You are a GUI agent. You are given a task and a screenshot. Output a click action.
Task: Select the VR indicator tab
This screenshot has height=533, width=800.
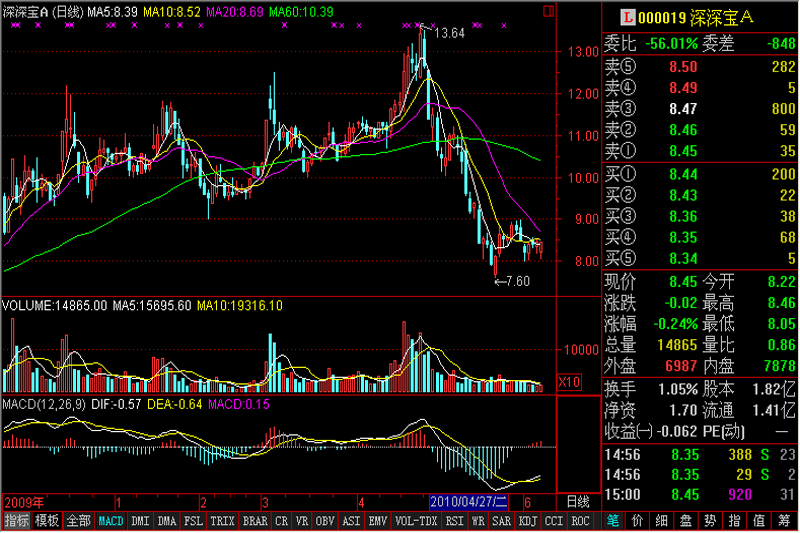coord(302,521)
